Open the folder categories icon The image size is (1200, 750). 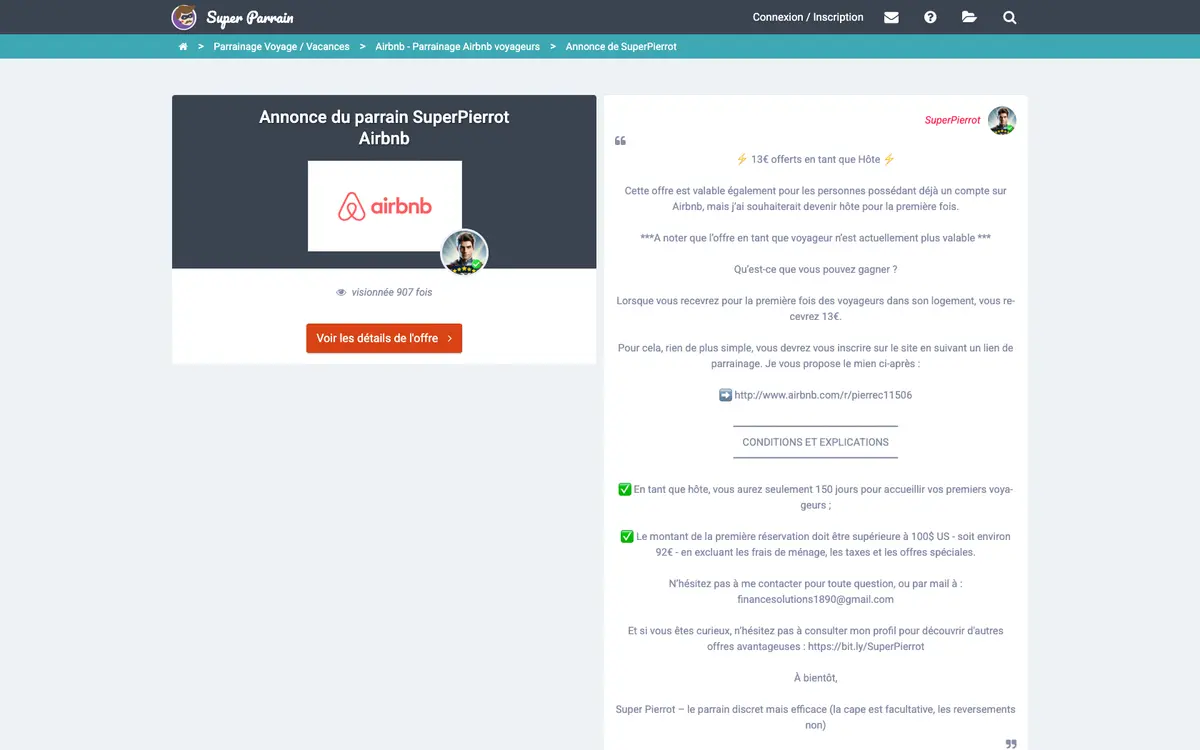pos(969,17)
